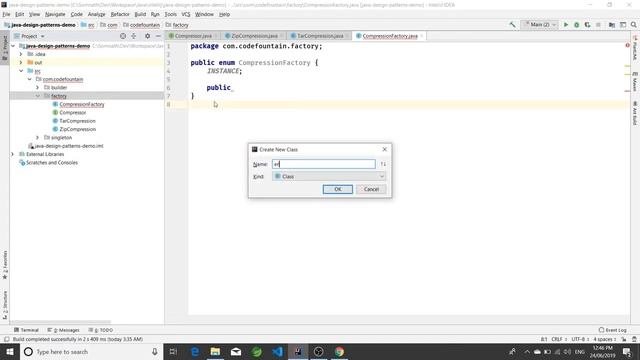The image size is (640, 360).
Task: Open the Terminal tool window
Action: coord(26,330)
